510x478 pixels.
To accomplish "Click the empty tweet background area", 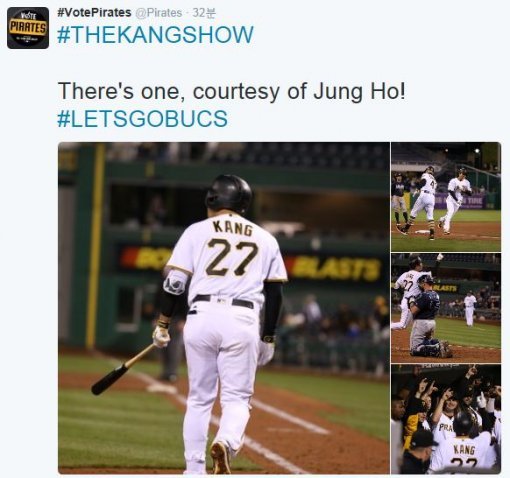I will point(367,67).
